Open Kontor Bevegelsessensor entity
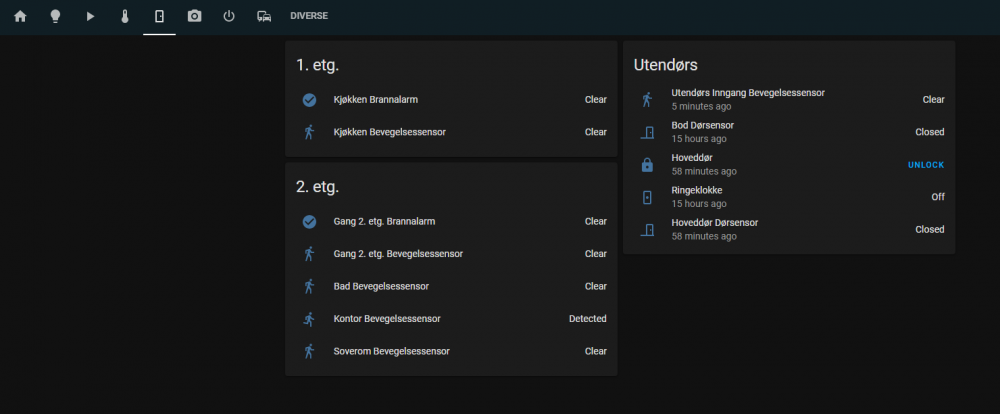1000x414 pixels. [386, 319]
